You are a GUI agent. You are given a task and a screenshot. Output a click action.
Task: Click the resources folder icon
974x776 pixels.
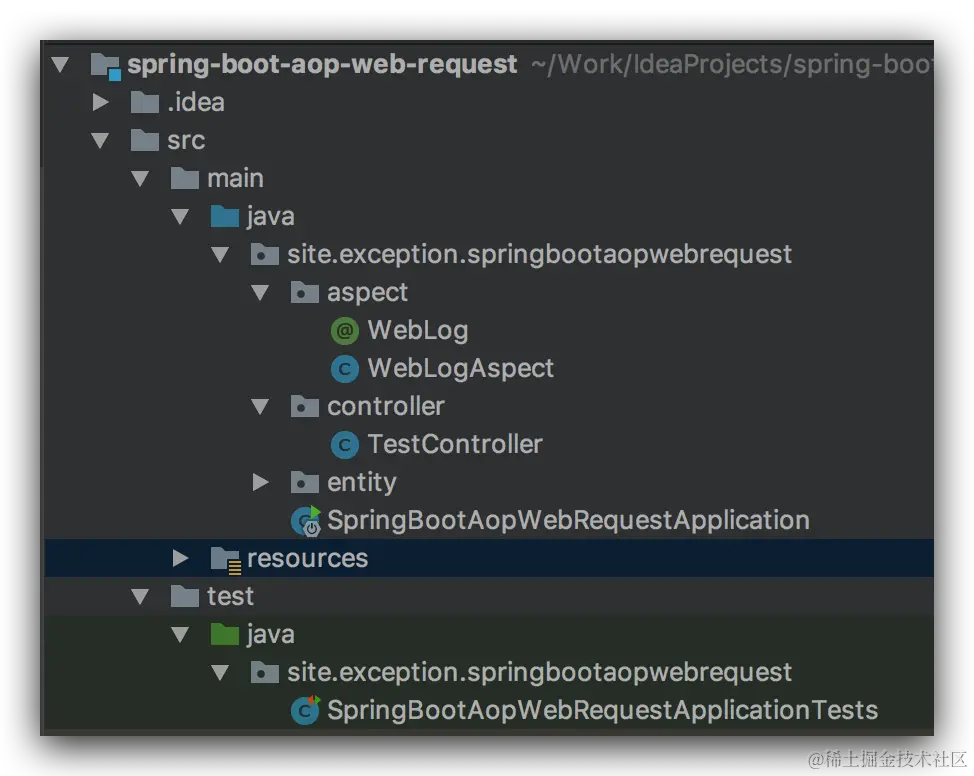[x=225, y=559]
